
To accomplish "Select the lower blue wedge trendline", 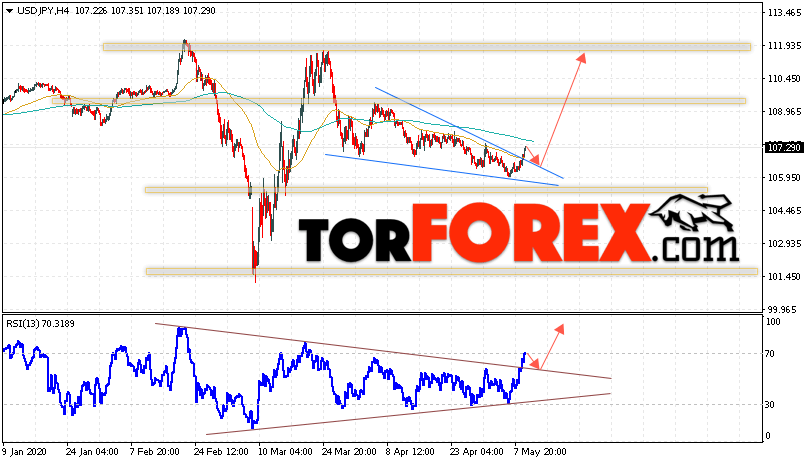I will [442, 170].
